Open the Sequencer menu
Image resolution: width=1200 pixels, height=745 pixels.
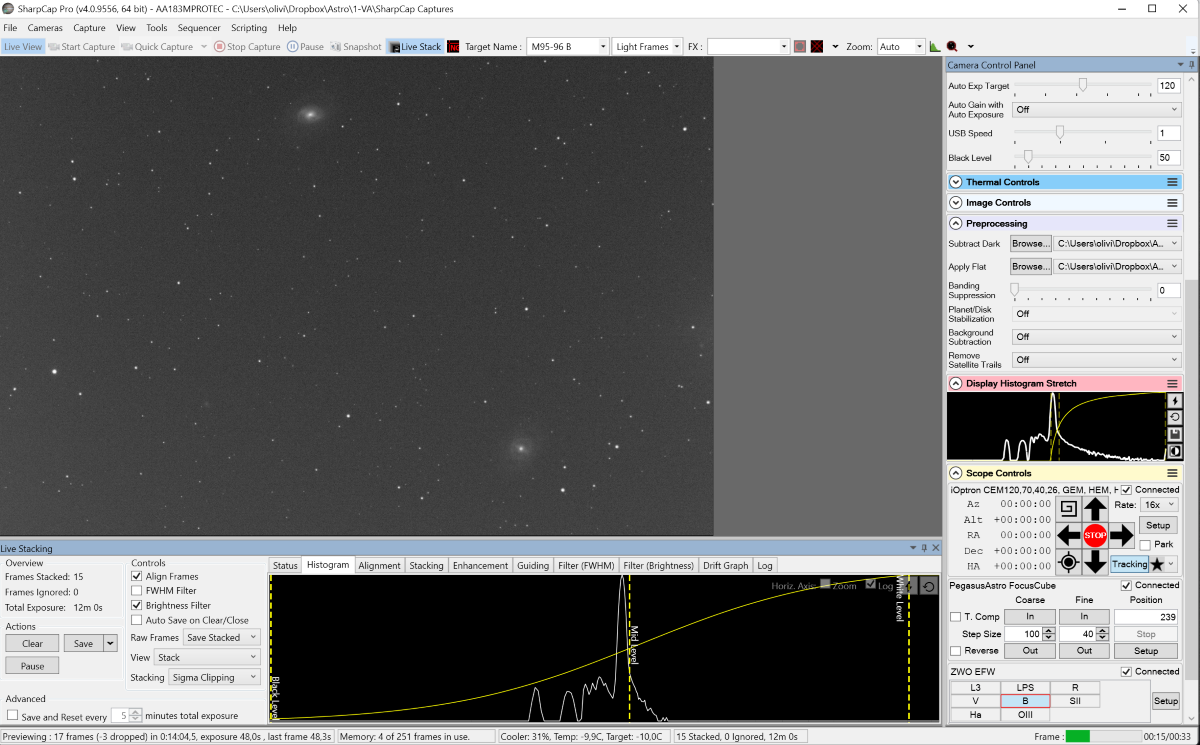click(x=199, y=28)
